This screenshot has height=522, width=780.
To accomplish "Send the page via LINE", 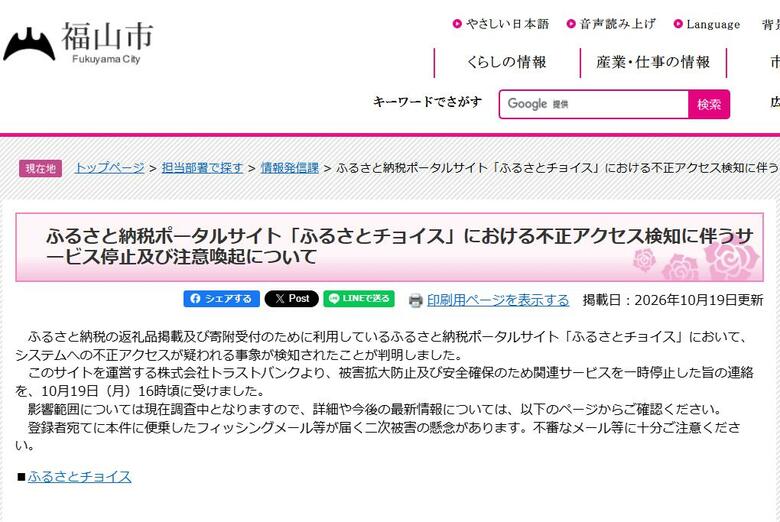I will [x=359, y=299].
